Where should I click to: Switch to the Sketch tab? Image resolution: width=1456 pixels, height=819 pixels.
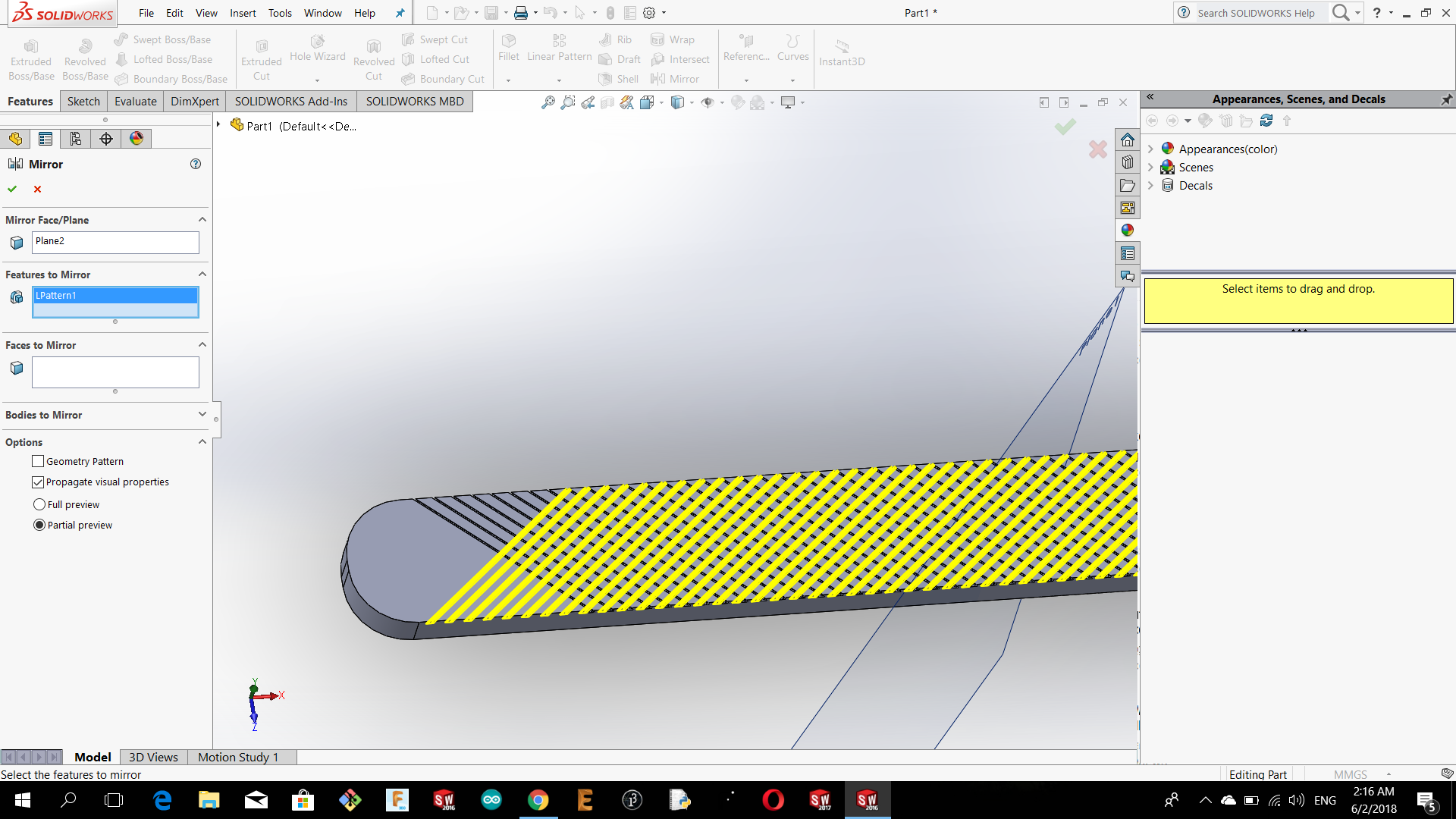[x=83, y=102]
